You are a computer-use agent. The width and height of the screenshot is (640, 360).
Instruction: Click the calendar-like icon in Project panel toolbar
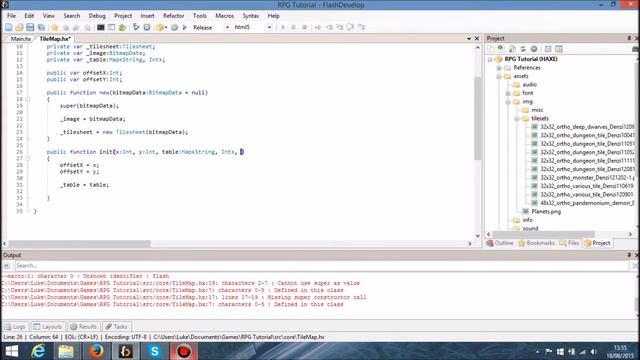click(559, 49)
